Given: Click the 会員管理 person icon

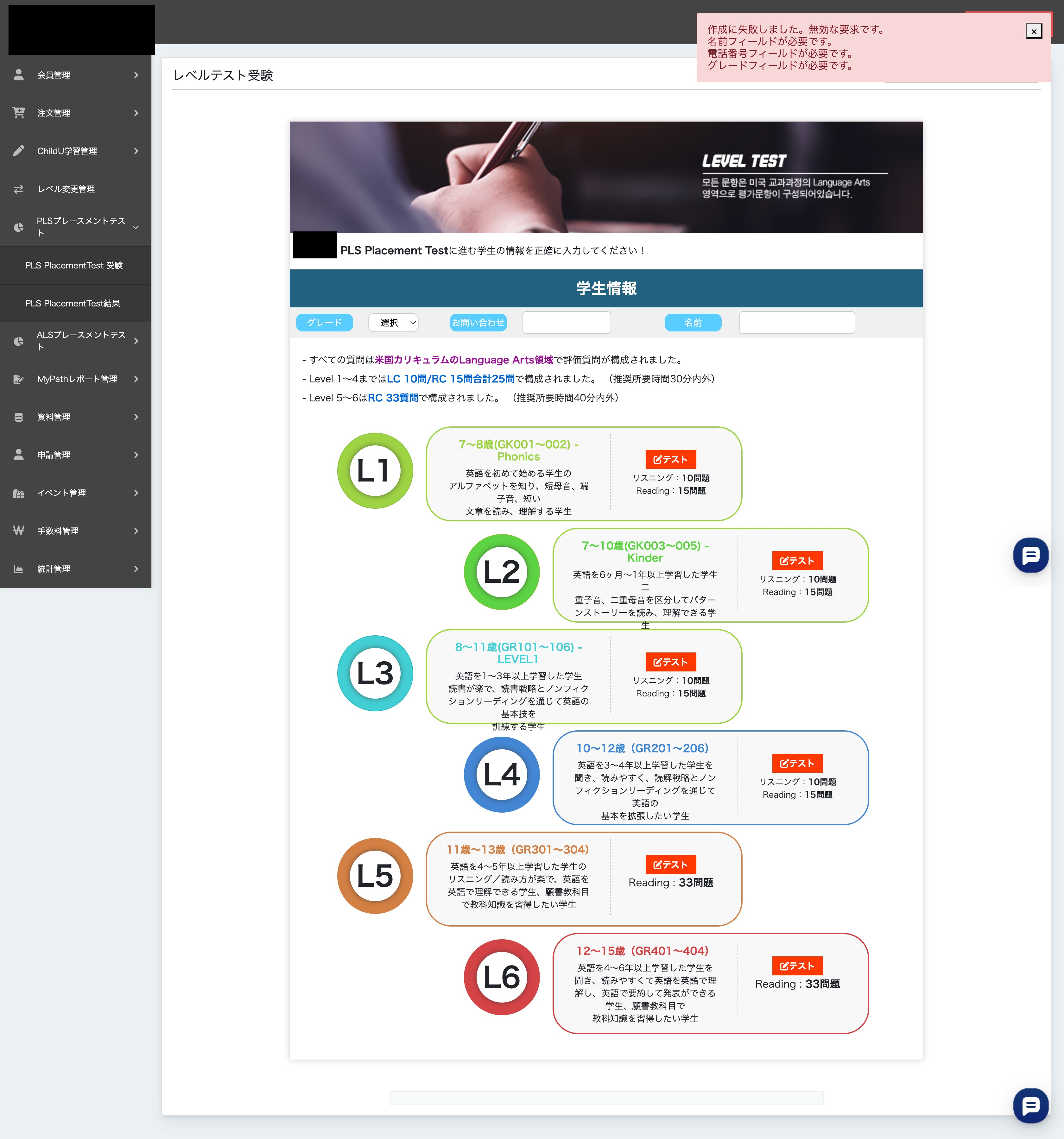Looking at the screenshot, I should pos(19,75).
